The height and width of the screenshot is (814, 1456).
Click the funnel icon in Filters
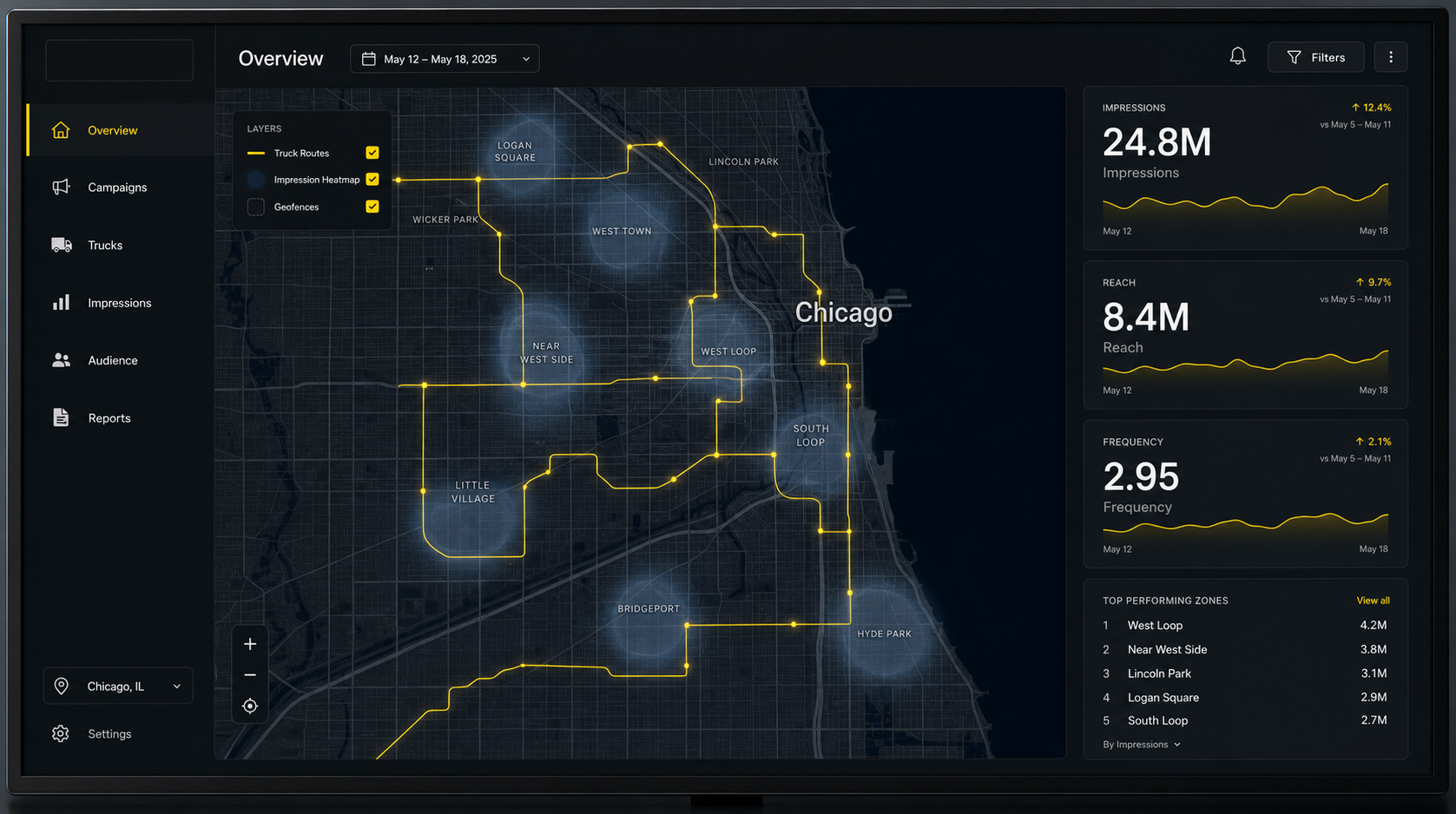pos(1295,57)
